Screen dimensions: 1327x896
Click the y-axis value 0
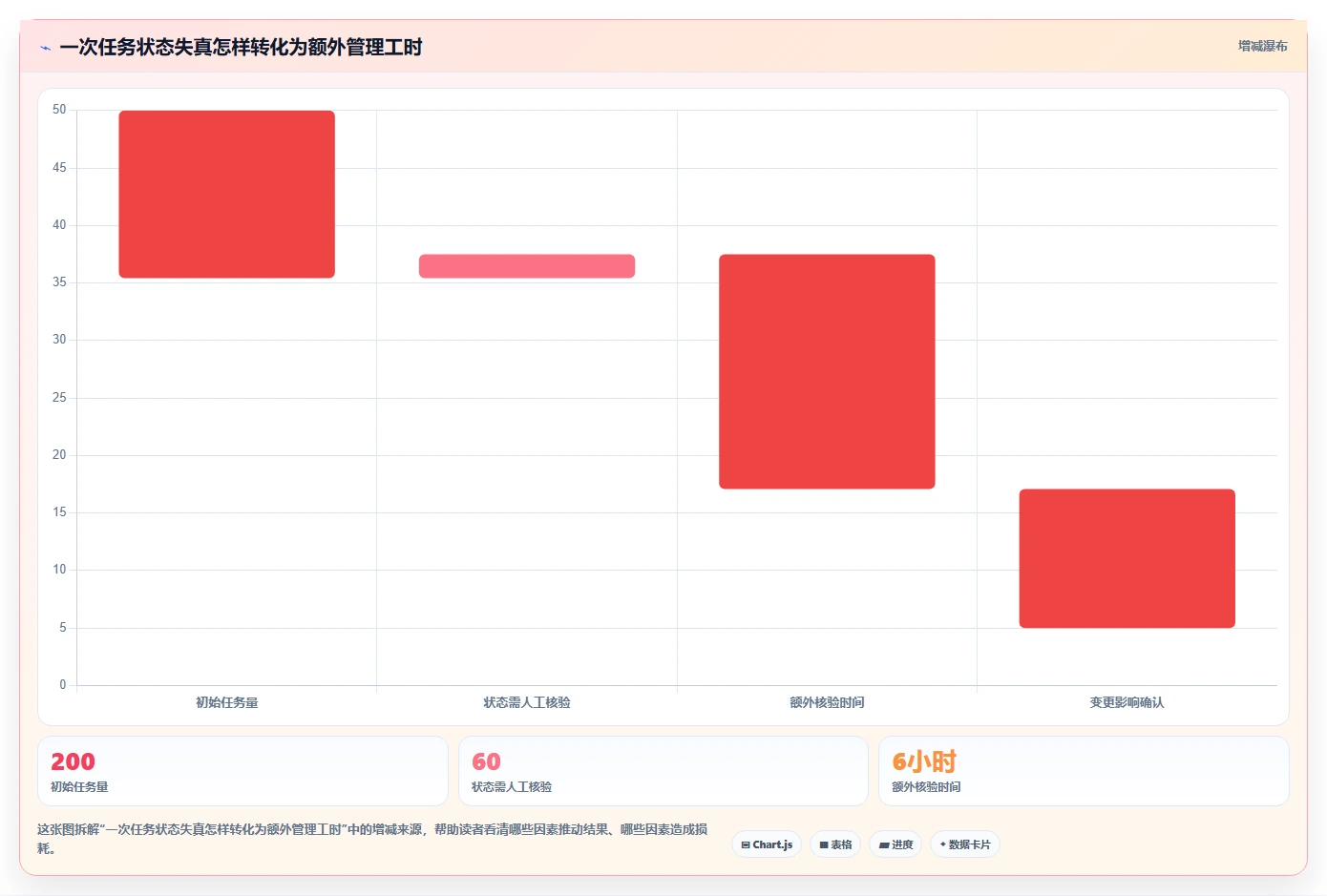[x=63, y=684]
